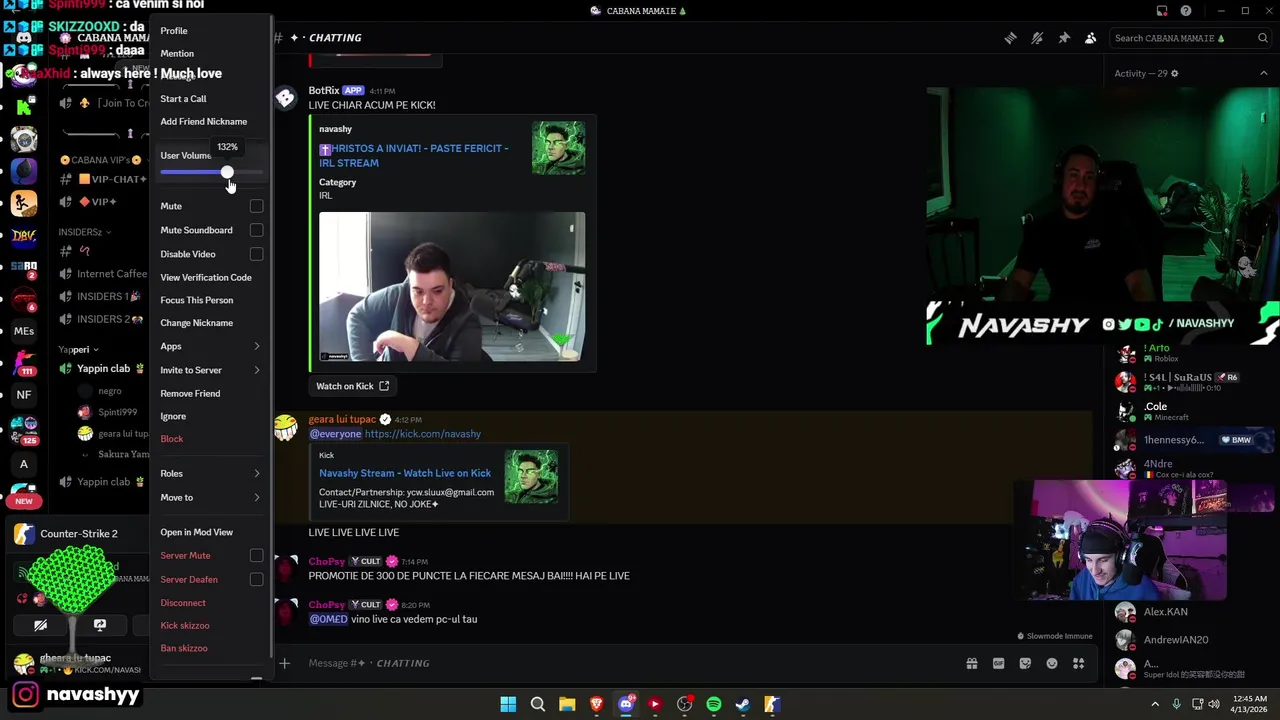Click the User Volume slider handle
Viewport: 1280px width, 720px height.
tap(228, 173)
